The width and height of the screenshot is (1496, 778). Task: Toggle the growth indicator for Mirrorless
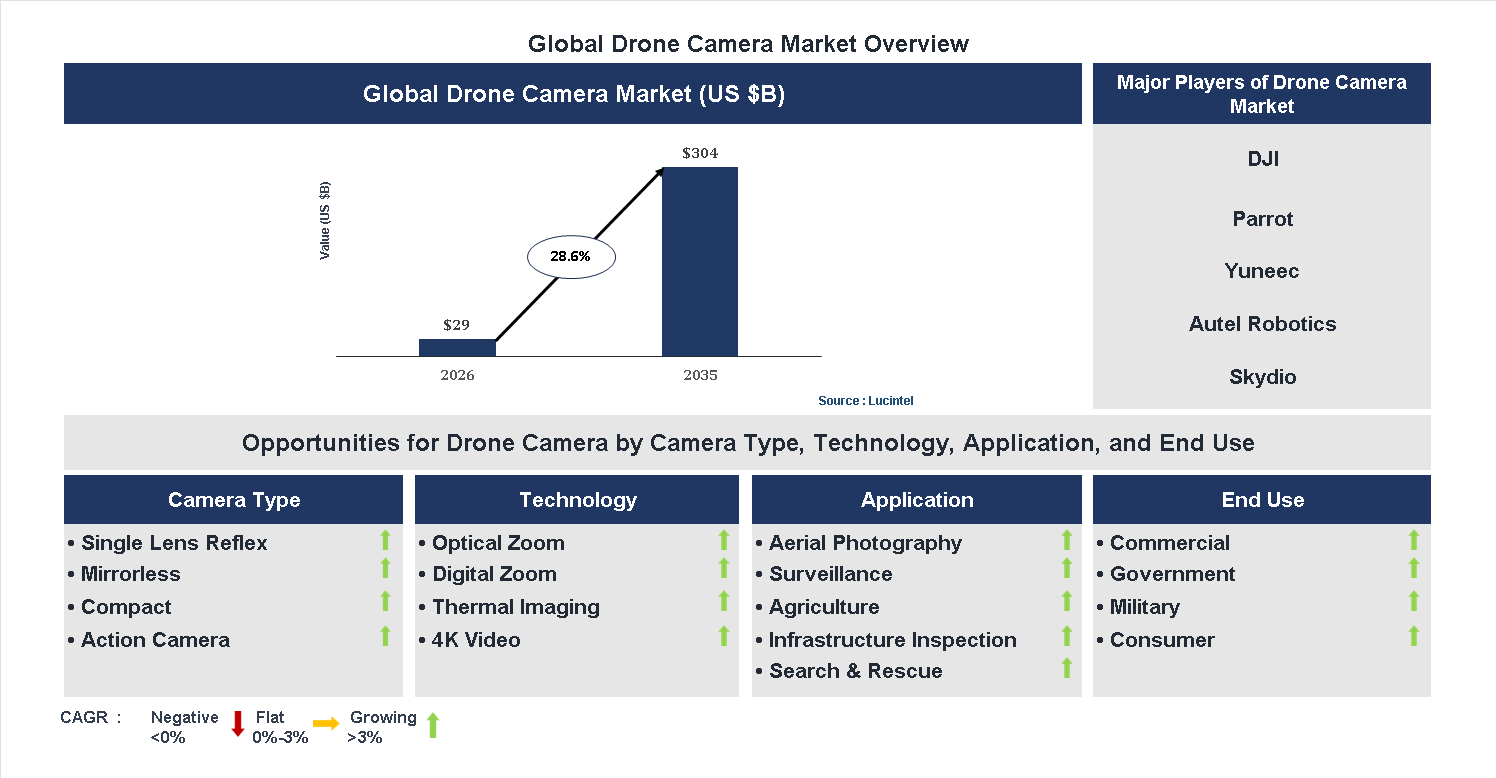(x=385, y=572)
